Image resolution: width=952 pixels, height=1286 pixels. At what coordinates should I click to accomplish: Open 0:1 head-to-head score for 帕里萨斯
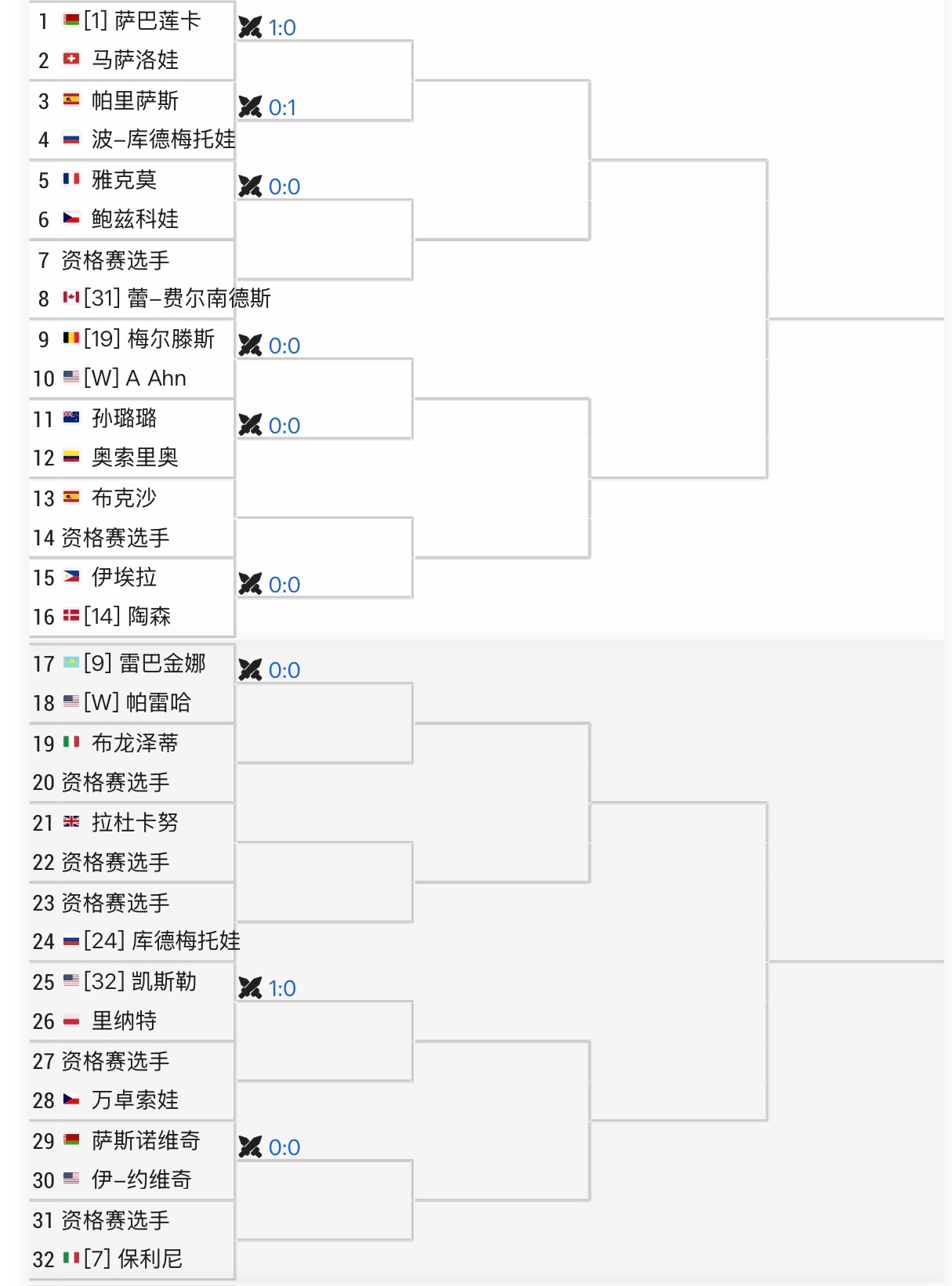282,107
